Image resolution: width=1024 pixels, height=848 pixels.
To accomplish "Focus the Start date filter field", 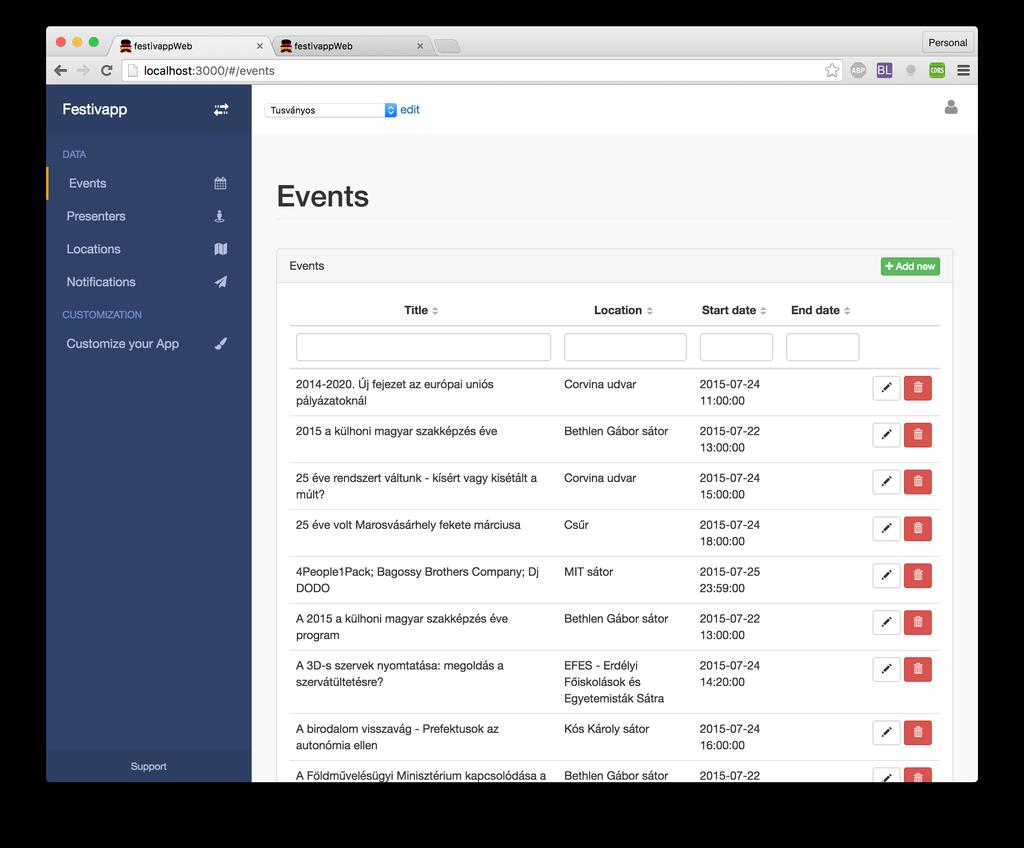I will pos(736,347).
